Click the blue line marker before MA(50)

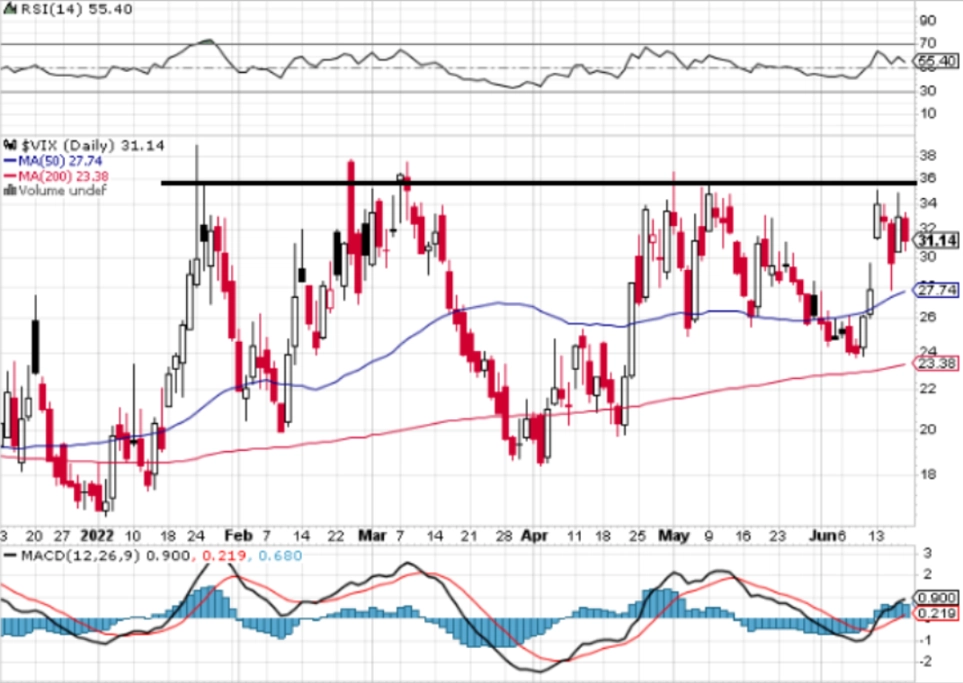(x=10, y=161)
